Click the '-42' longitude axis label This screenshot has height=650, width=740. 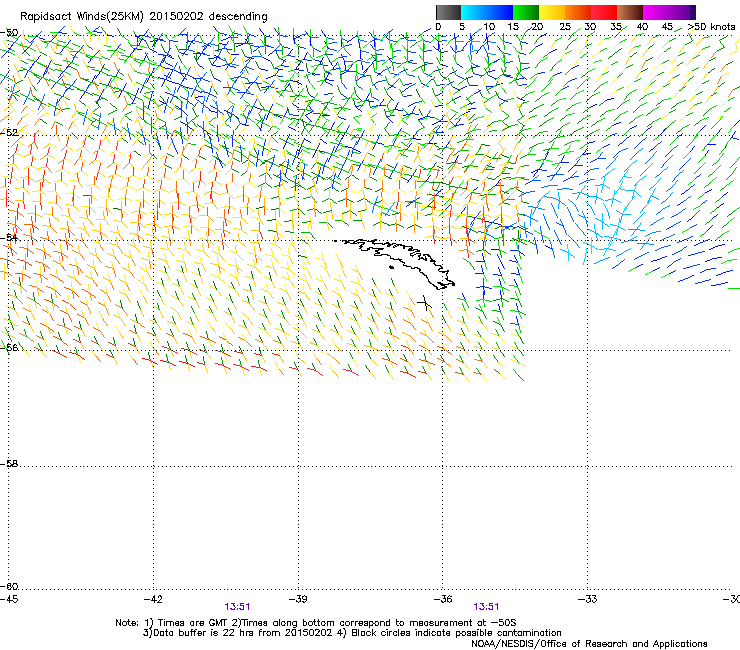[x=153, y=599]
